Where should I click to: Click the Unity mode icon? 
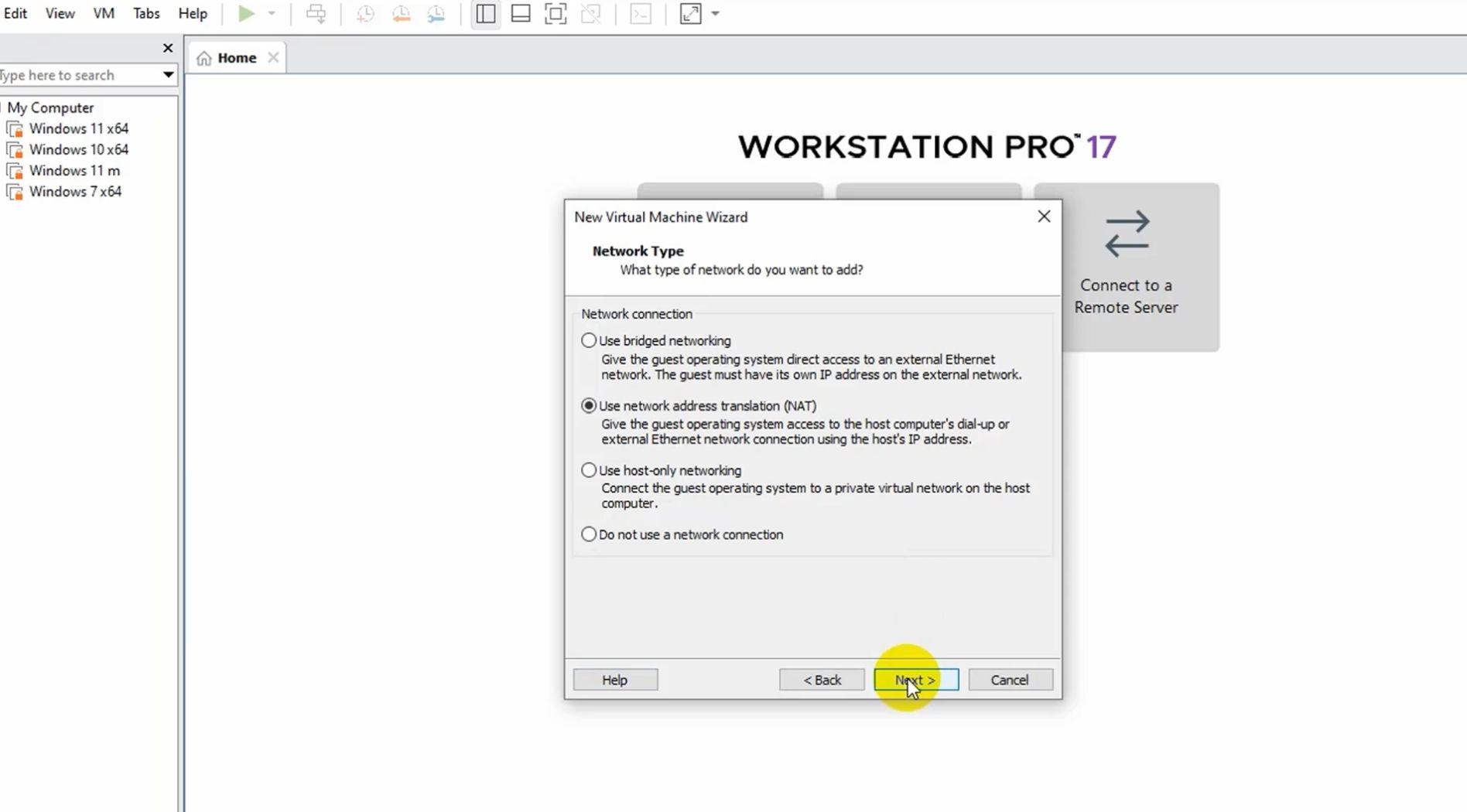point(591,14)
